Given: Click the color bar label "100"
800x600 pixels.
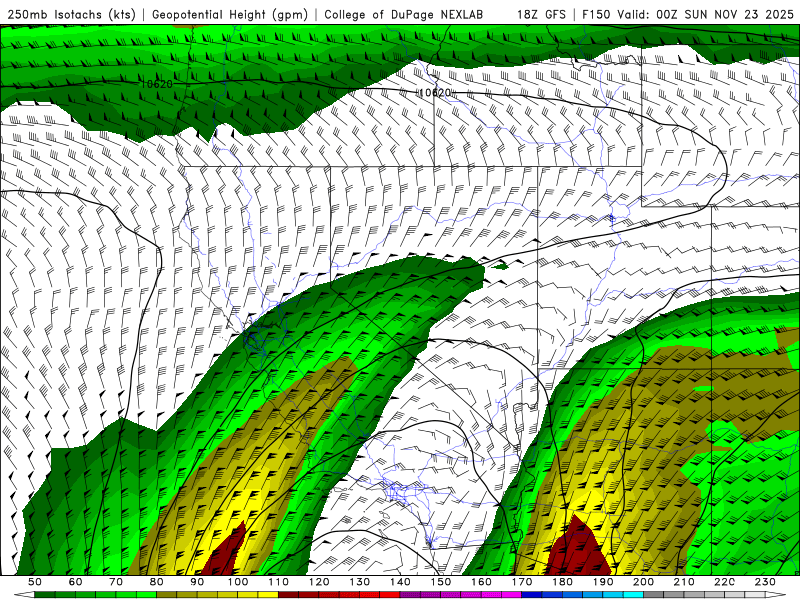Looking at the screenshot, I should 238,582.
